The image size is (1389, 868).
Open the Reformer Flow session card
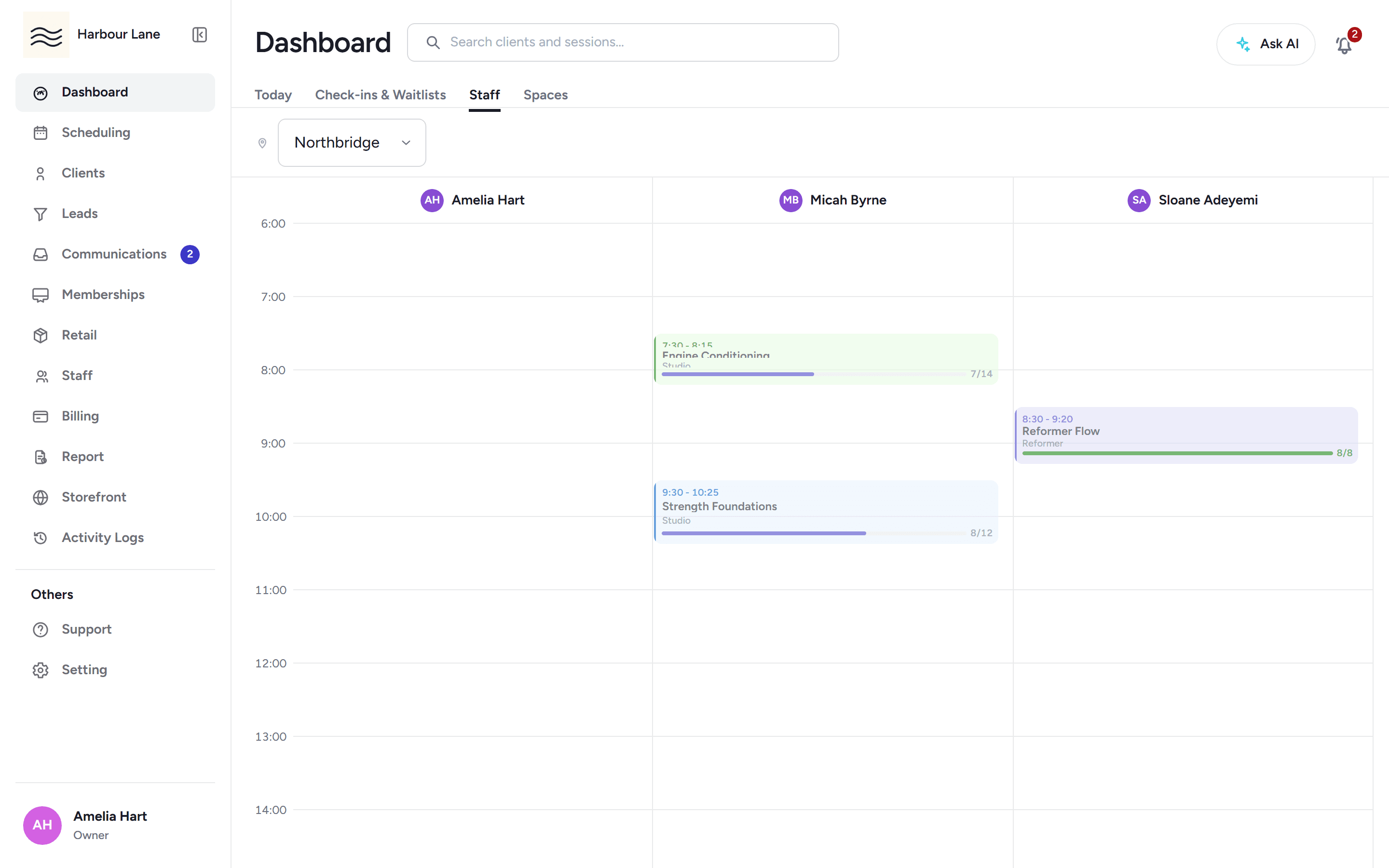pos(1186,435)
